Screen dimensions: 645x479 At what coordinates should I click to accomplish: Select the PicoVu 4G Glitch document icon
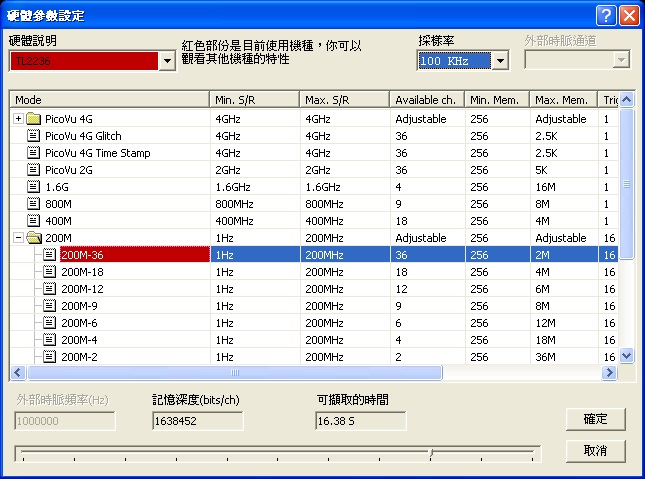(x=33, y=136)
